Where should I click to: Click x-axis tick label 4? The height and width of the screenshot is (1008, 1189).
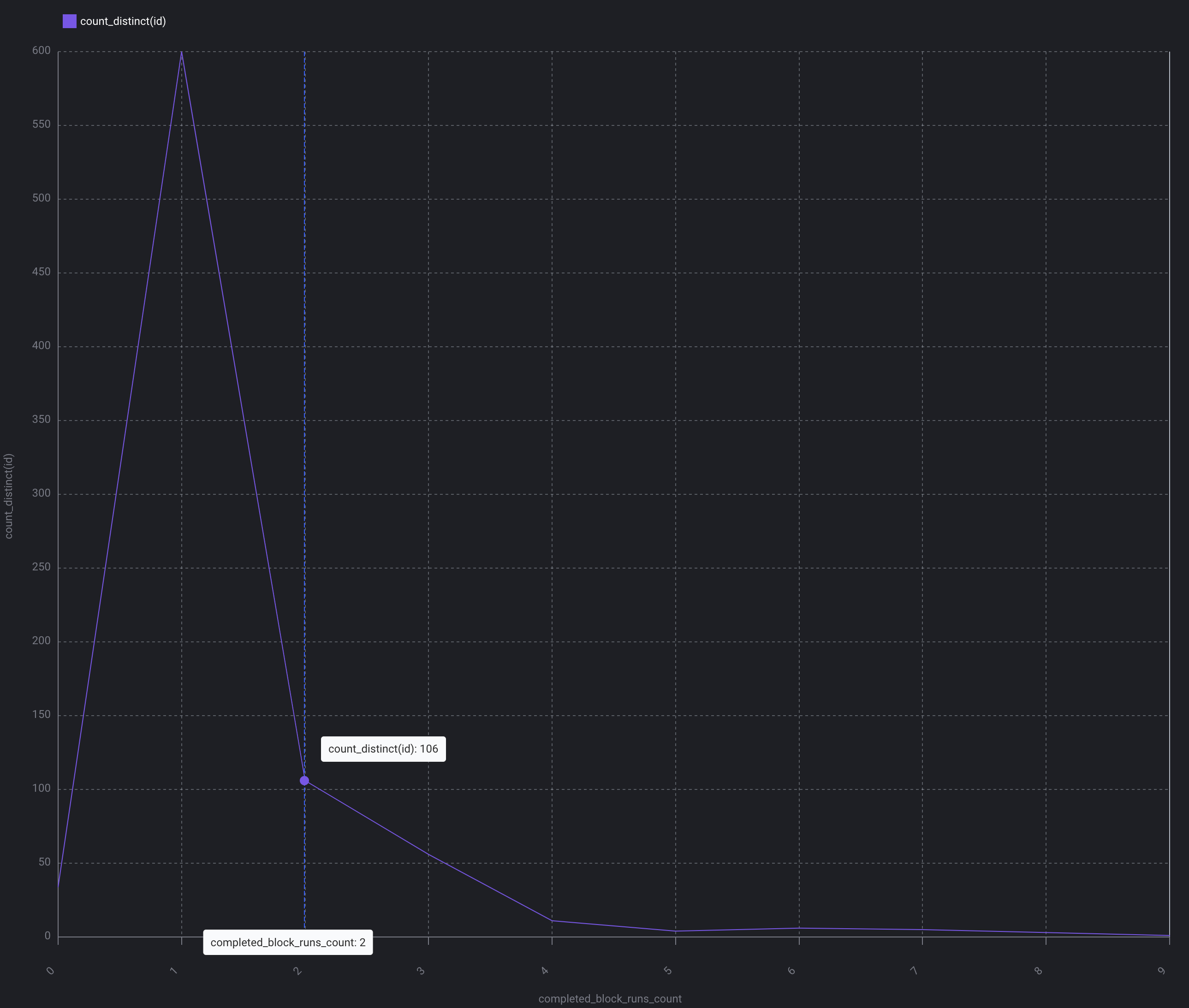pos(544,971)
